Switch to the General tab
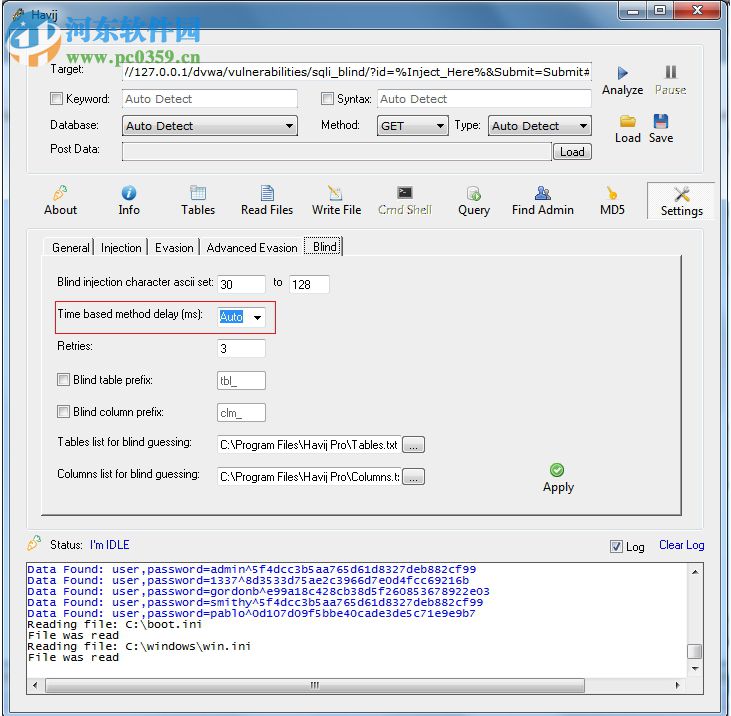Screen dimensions: 731x716 click(x=70, y=248)
